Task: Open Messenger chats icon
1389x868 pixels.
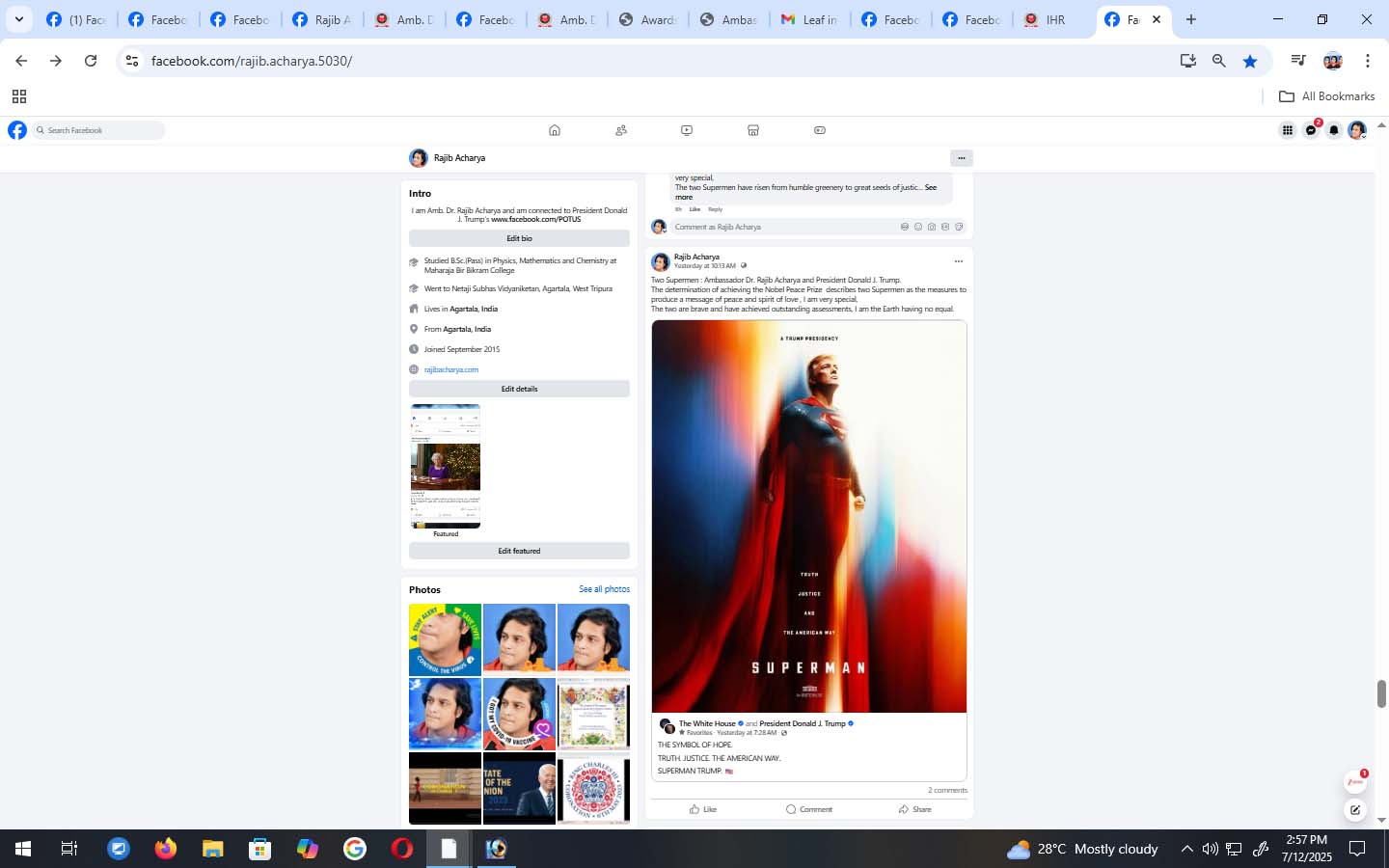Action: point(1311,130)
